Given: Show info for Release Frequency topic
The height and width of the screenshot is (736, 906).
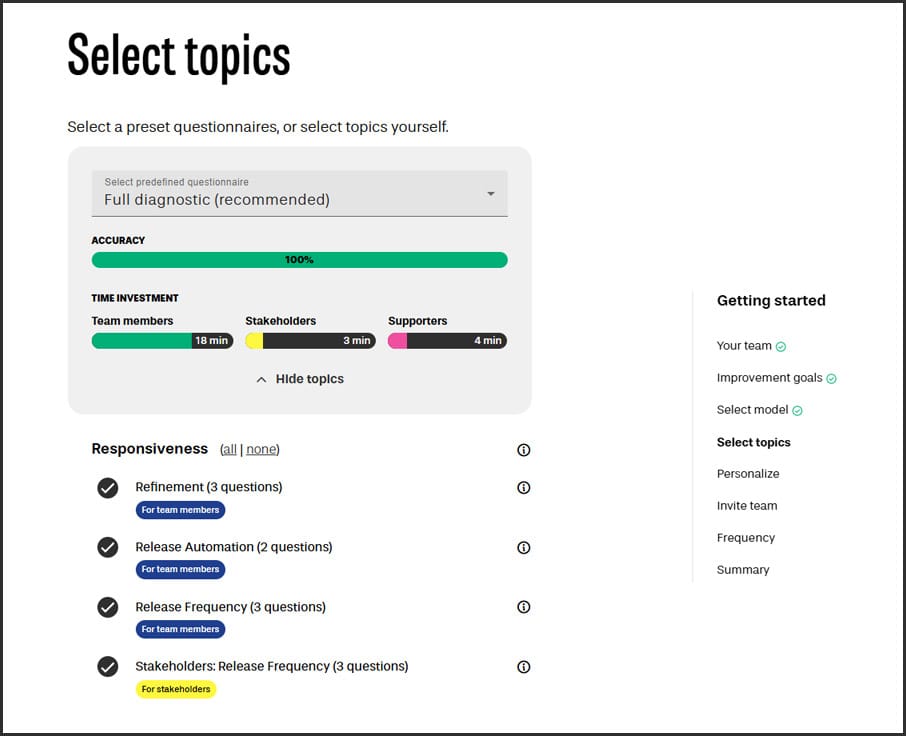Looking at the screenshot, I should point(523,607).
